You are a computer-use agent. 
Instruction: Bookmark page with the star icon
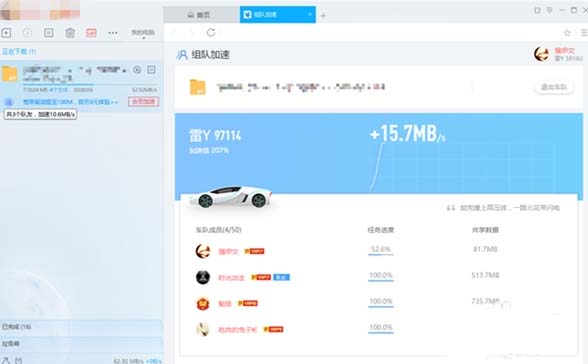(x=567, y=33)
